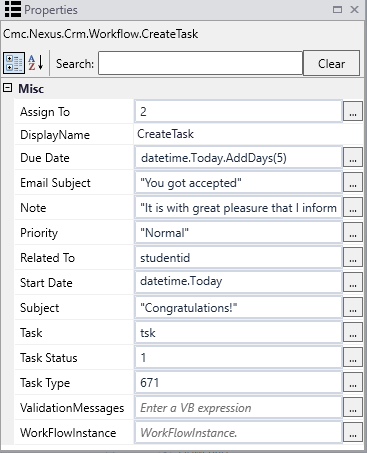Select the WorkFlowInstance property label
This screenshot has width=367, height=453.
(68, 433)
